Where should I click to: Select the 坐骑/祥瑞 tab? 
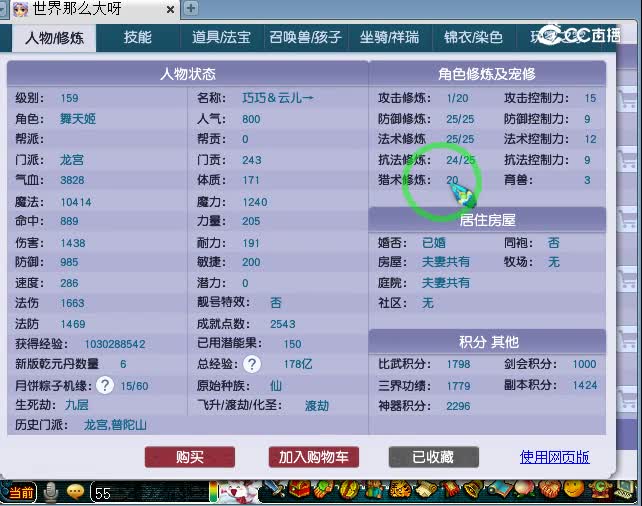[389, 38]
